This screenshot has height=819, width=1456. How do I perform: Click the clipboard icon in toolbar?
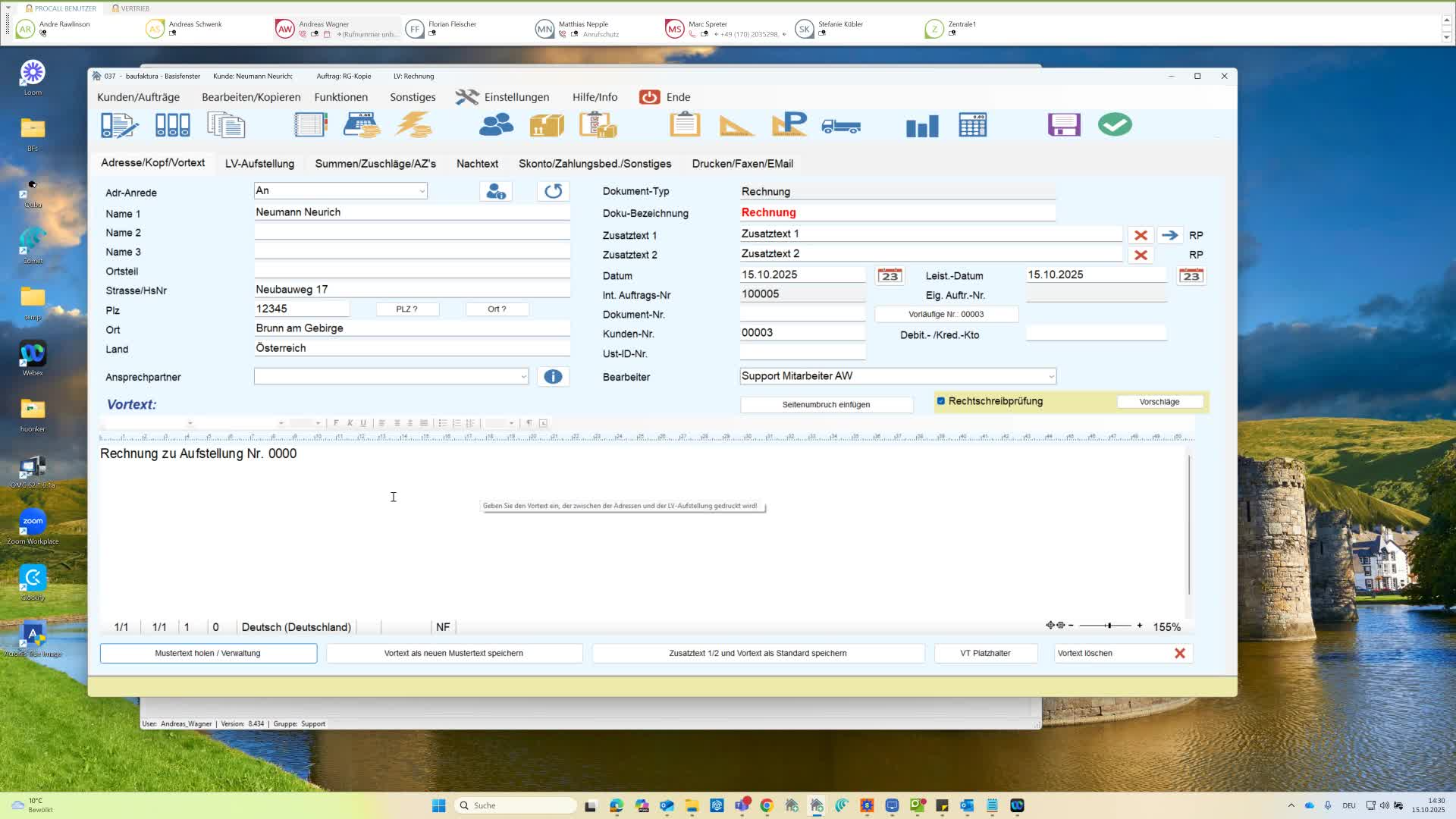684,125
